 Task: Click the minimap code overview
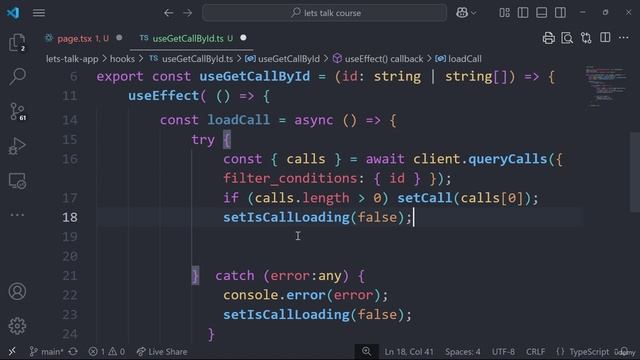606,87
